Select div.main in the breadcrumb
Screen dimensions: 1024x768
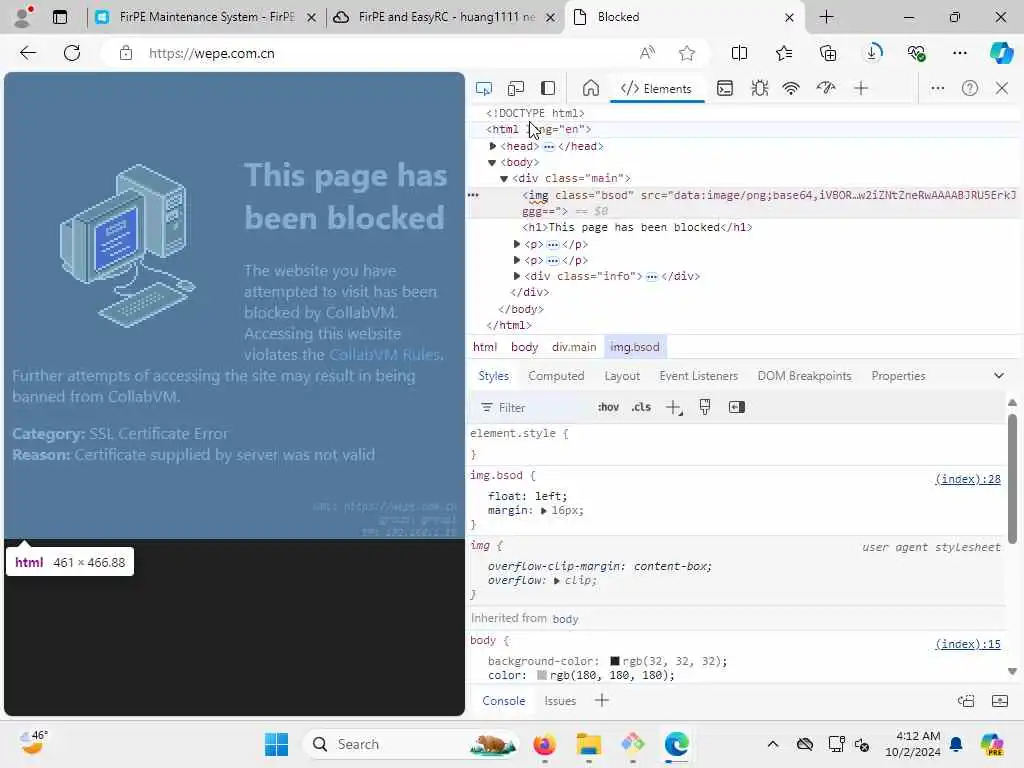pos(573,347)
